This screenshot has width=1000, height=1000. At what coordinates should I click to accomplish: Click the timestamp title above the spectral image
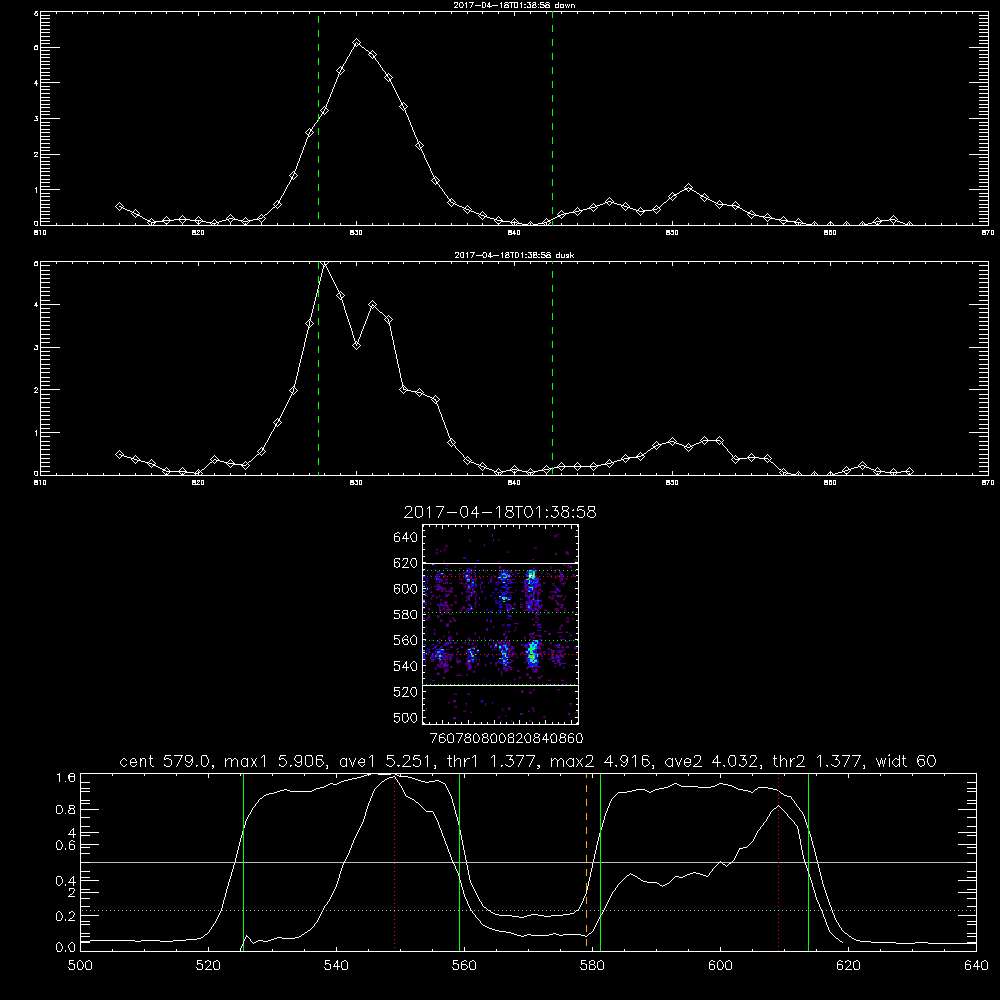click(500, 512)
